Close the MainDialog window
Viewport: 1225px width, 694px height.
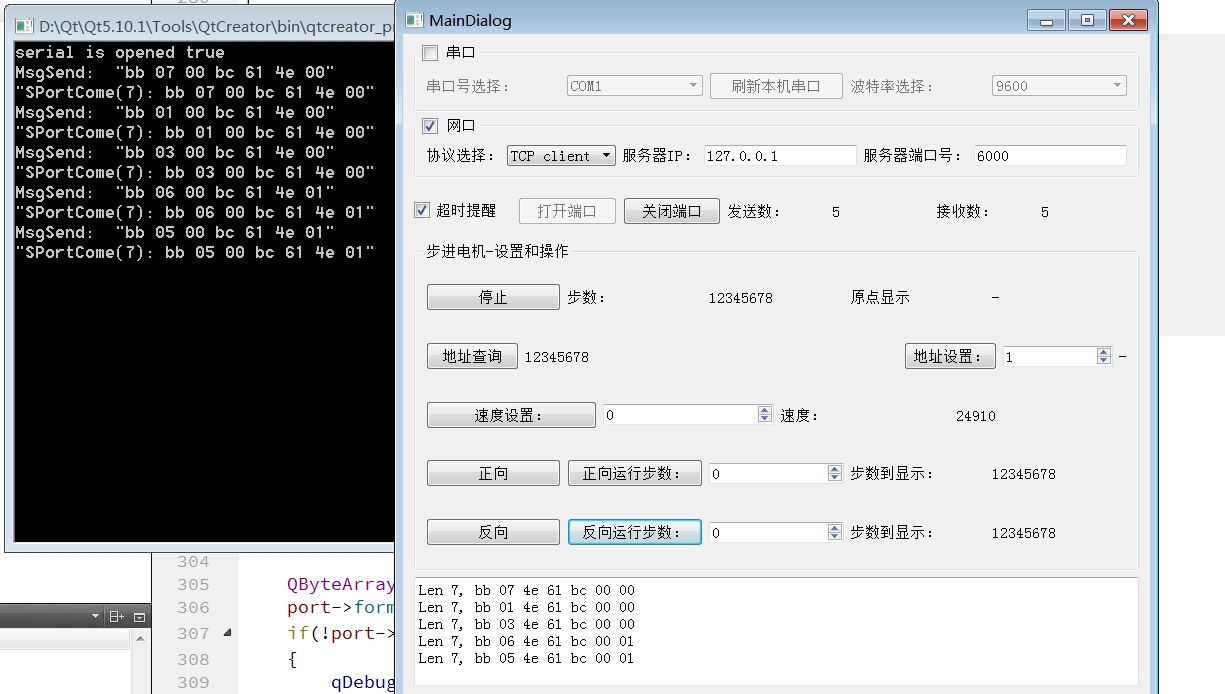(1128, 20)
